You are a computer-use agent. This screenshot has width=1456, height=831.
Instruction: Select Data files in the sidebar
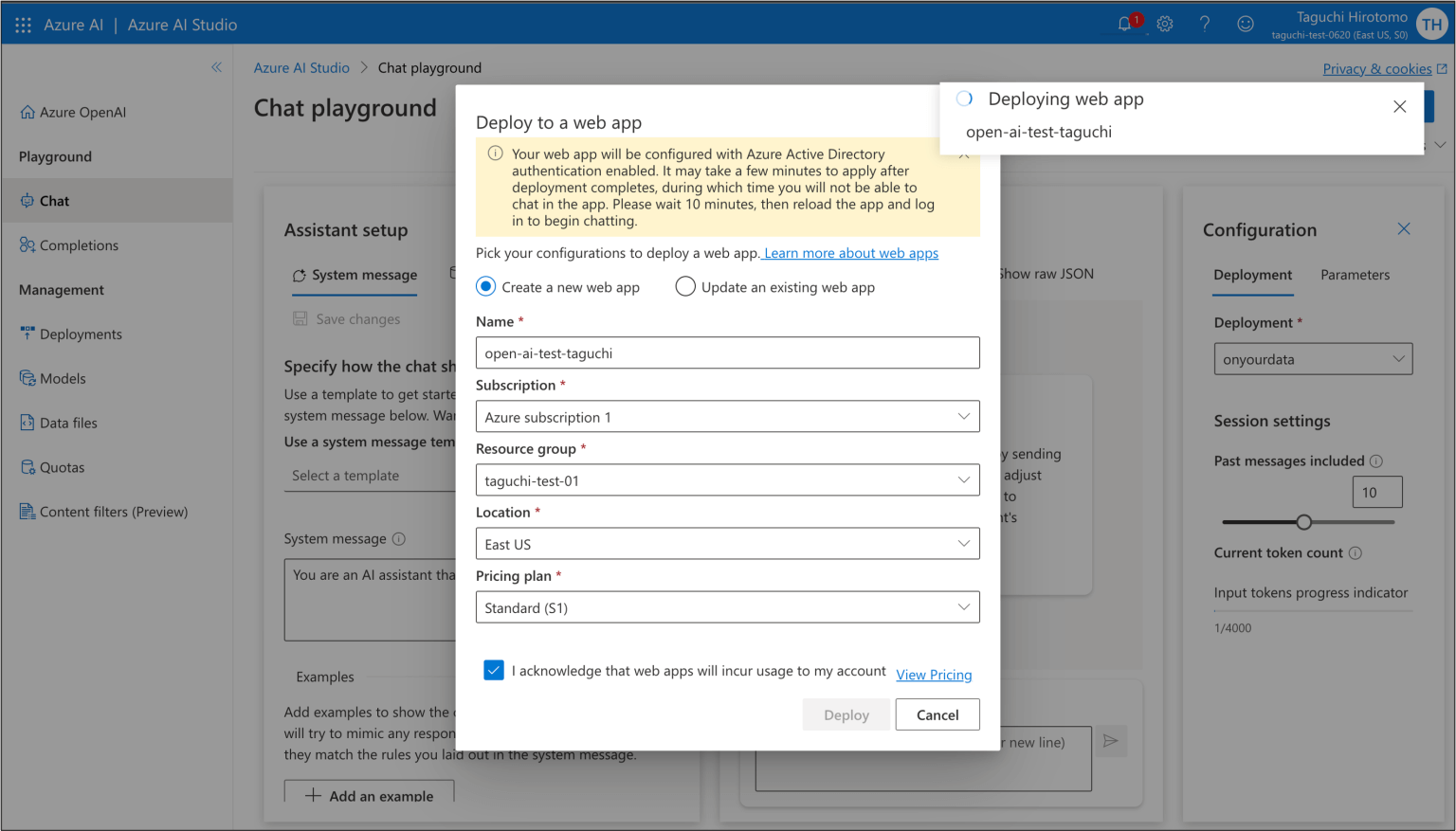point(67,423)
